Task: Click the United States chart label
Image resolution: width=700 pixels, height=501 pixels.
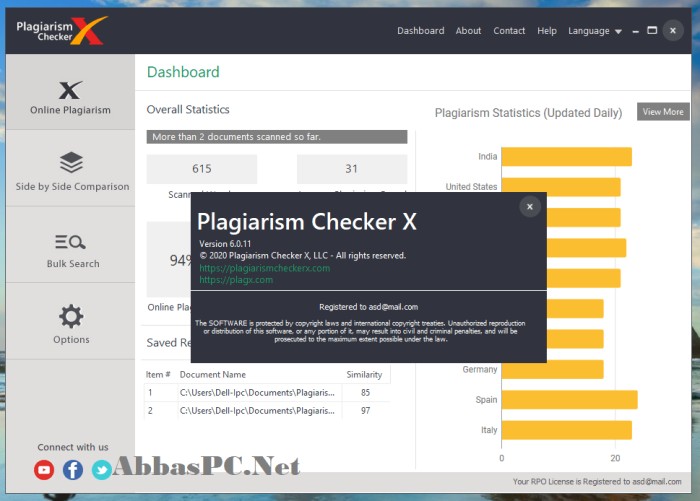Action: click(x=471, y=187)
